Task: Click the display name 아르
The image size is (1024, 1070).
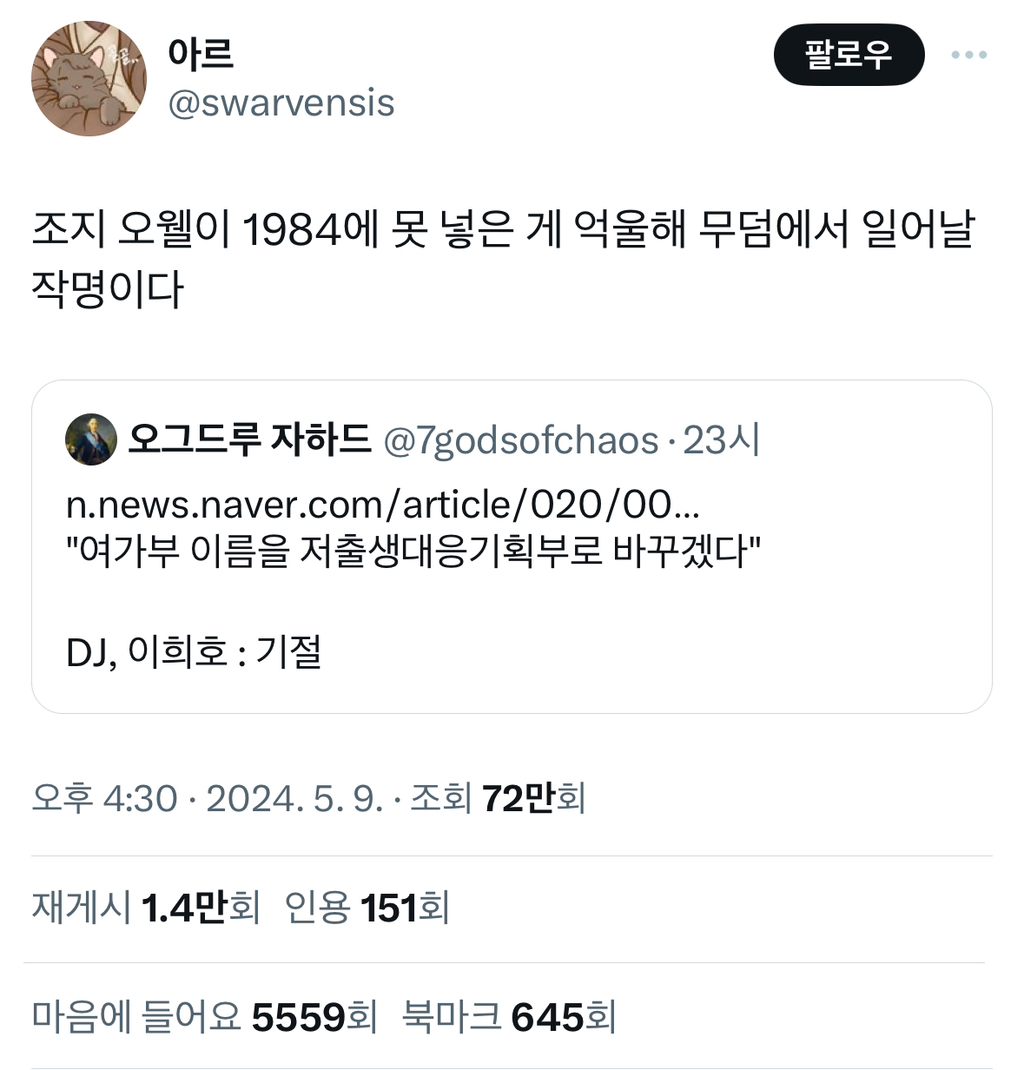Action: pos(201,53)
